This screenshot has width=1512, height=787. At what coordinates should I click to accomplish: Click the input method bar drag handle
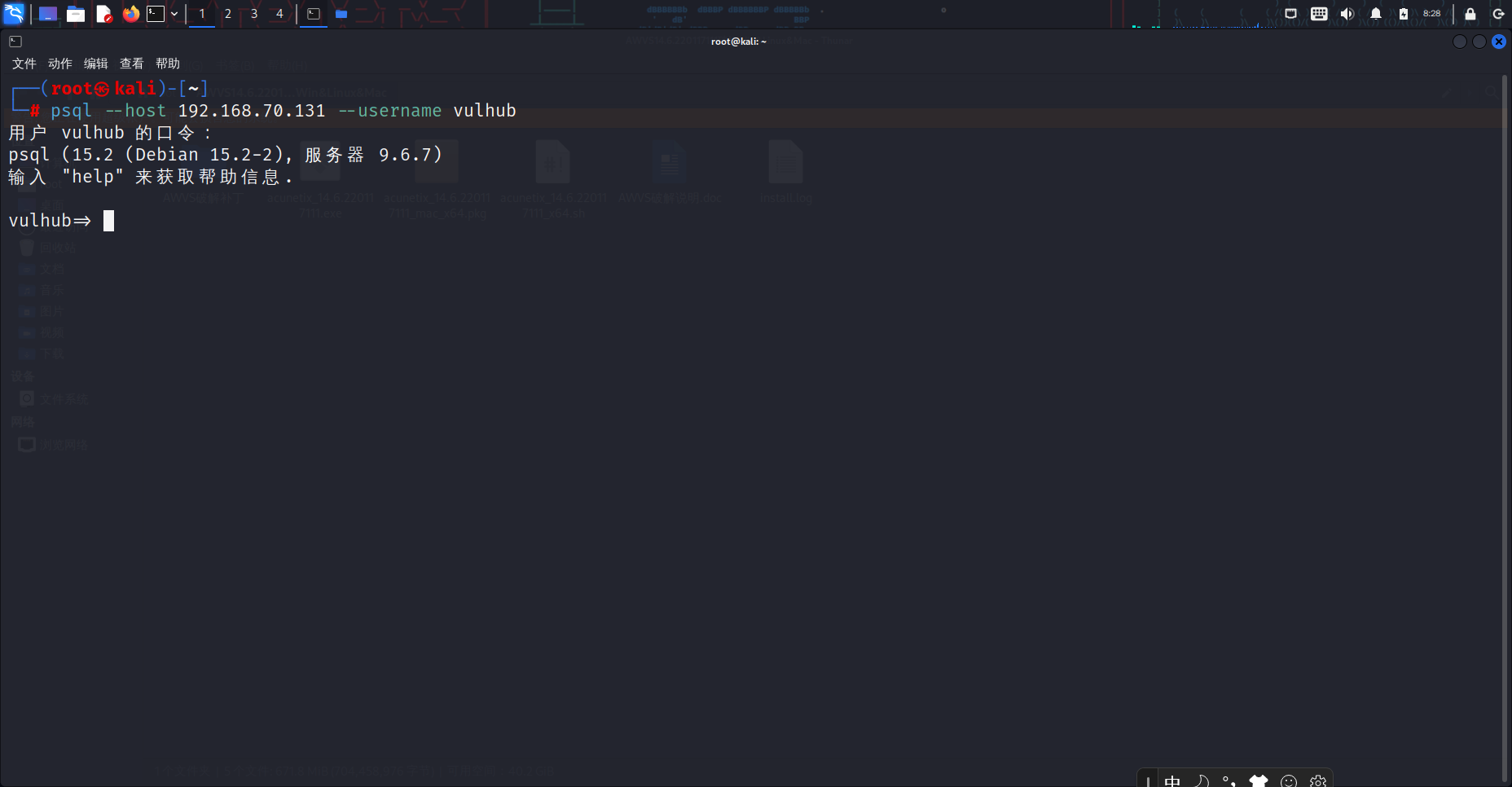pos(1148,781)
